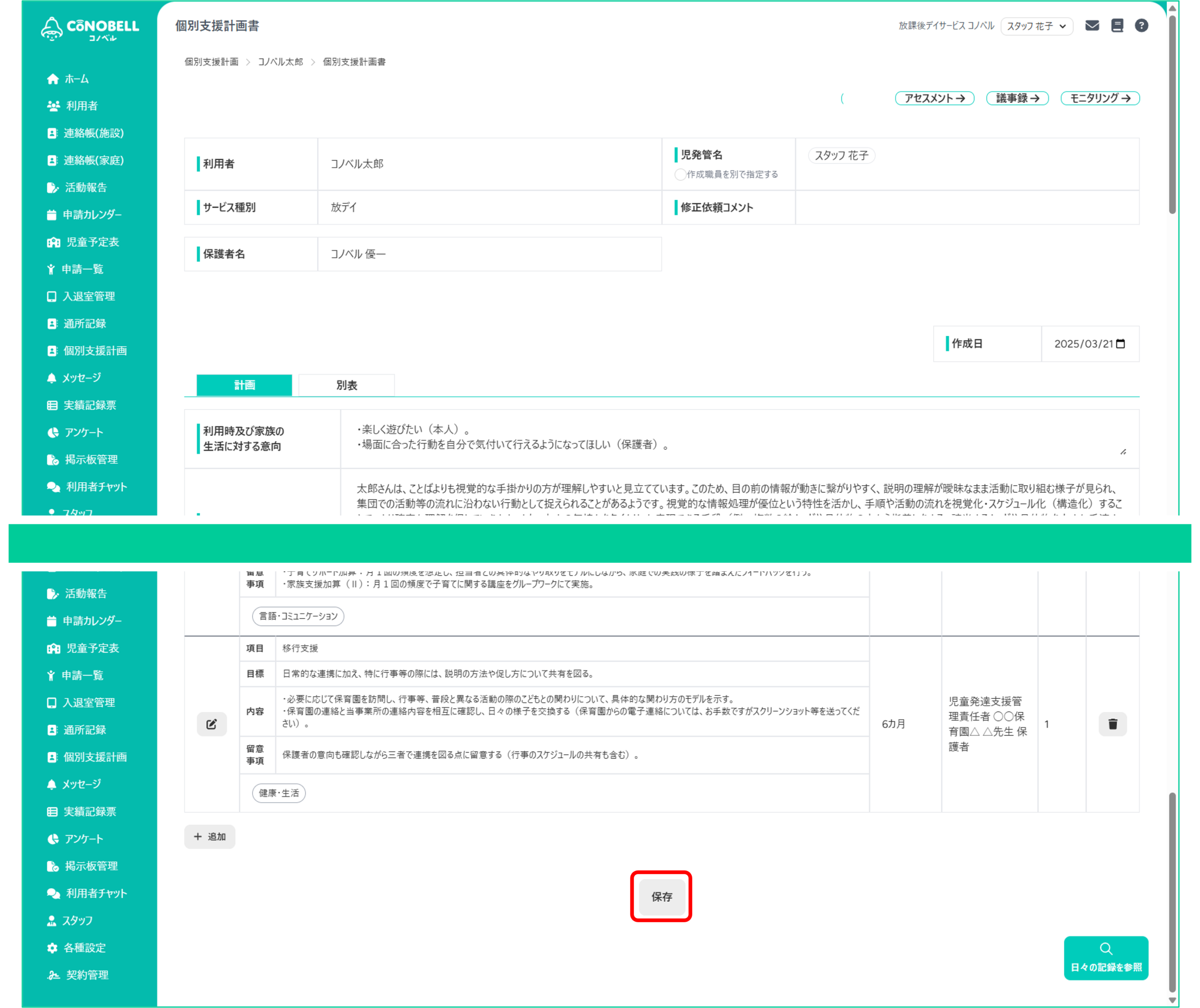Viewport: 1200px width, 1008px height.
Task: Click the コノベル太郎 breadcrumb link
Action: [x=280, y=62]
